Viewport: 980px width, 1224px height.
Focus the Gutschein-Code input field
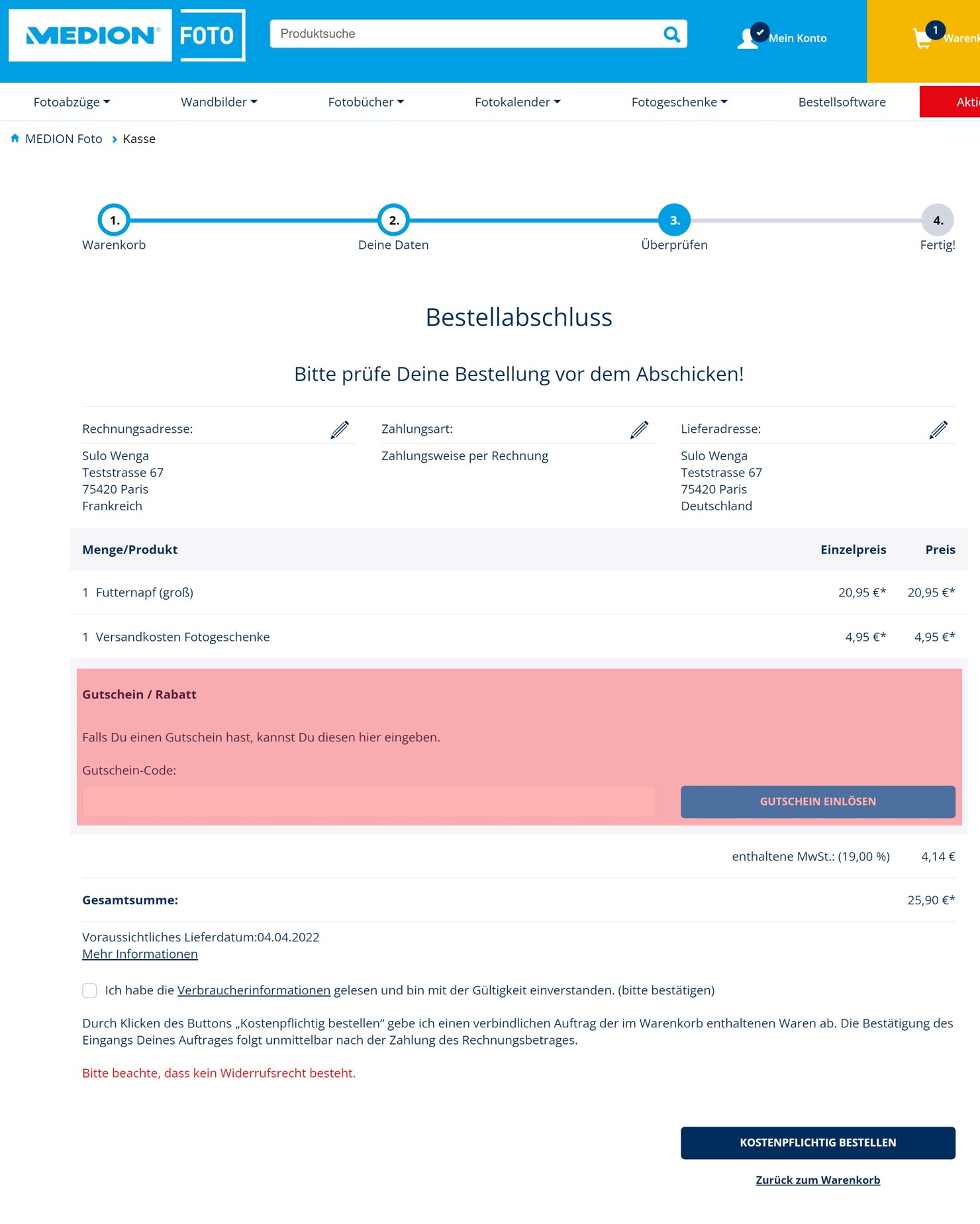[369, 802]
